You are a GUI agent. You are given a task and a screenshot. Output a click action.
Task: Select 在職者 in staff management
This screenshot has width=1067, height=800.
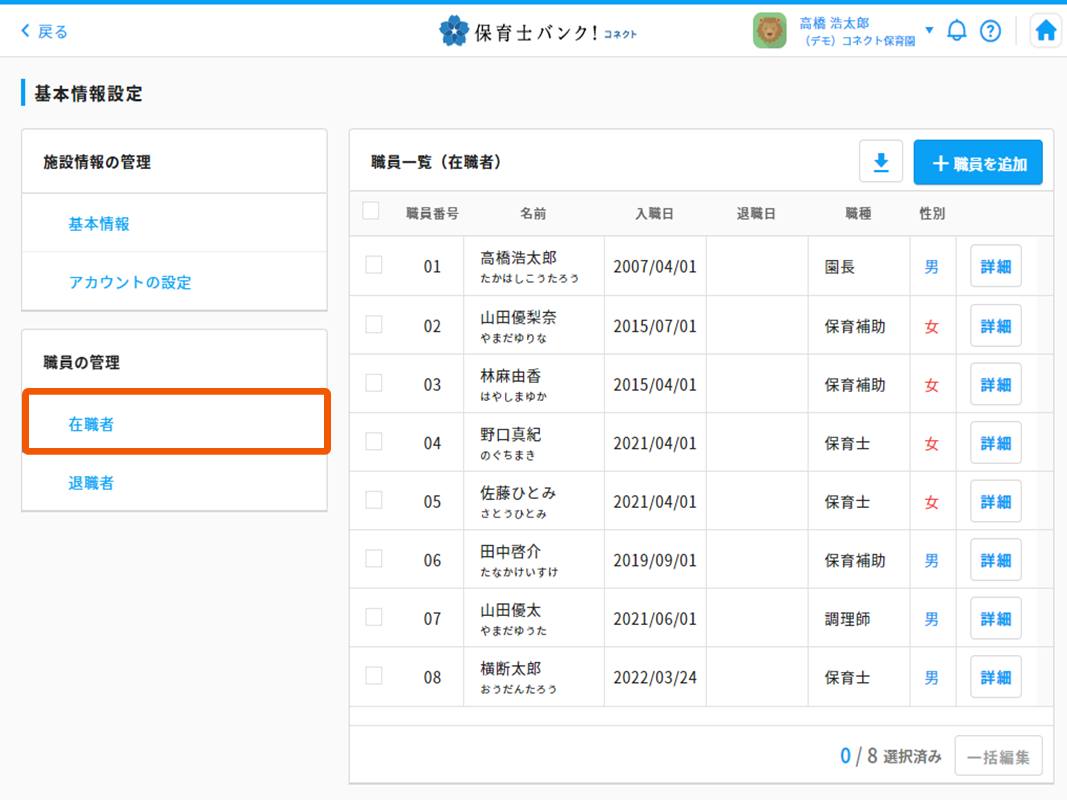91,424
